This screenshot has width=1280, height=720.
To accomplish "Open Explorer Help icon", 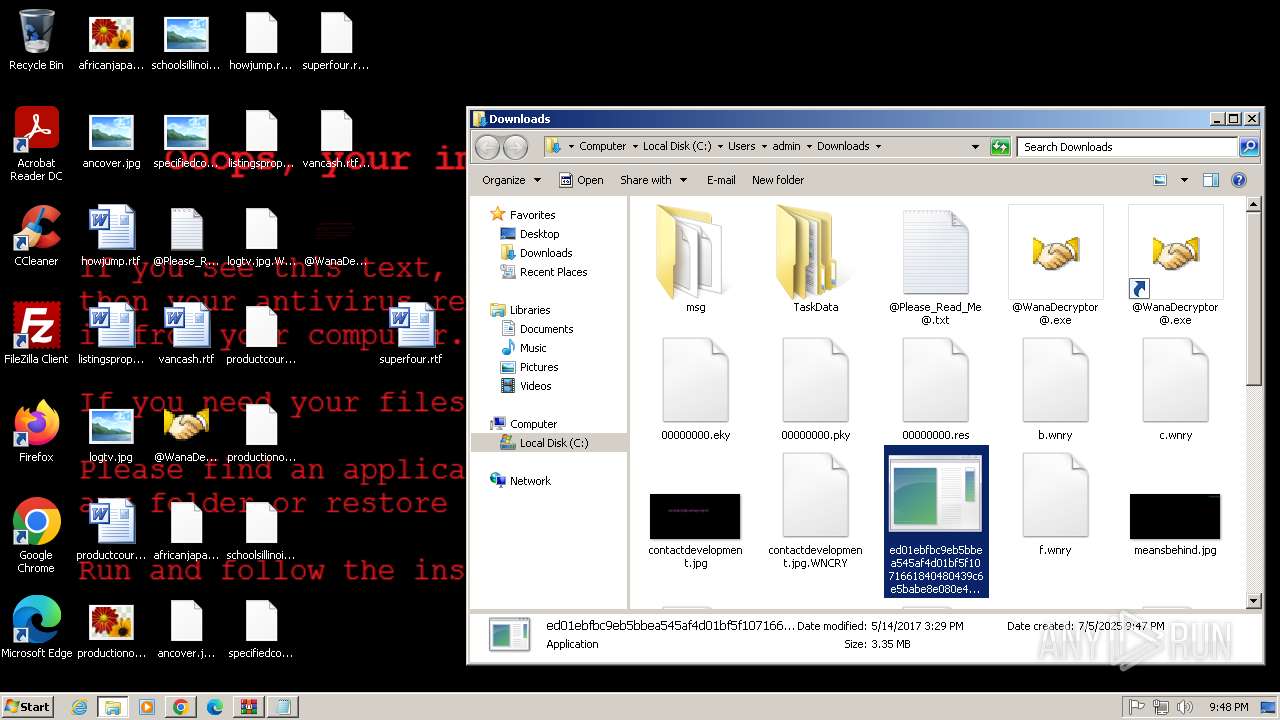I will click(x=1239, y=180).
